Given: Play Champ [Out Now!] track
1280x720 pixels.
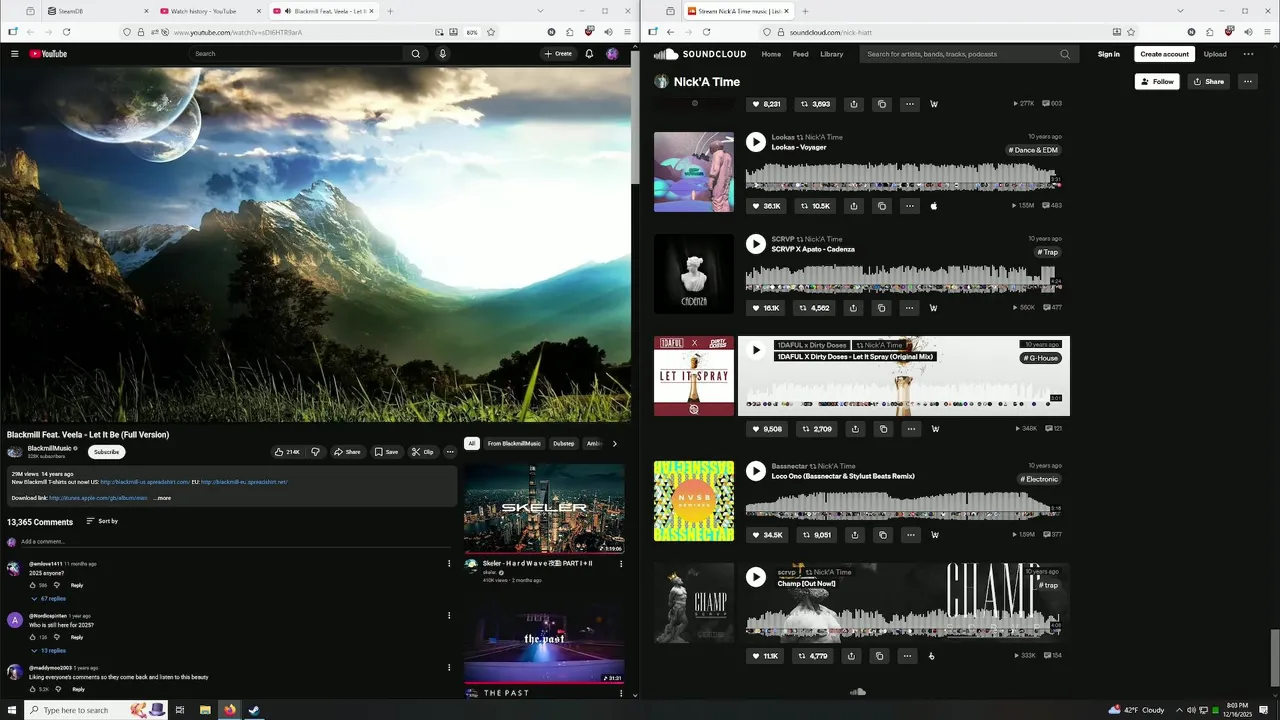Looking at the screenshot, I should (x=756, y=577).
